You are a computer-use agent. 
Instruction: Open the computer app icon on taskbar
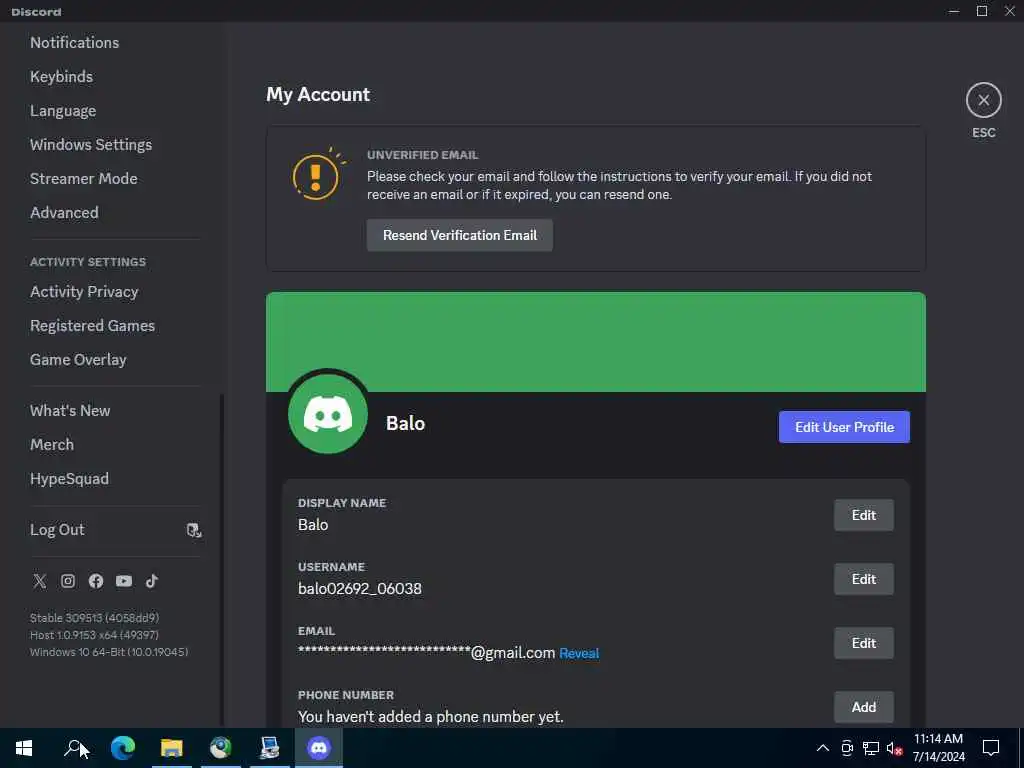270,748
